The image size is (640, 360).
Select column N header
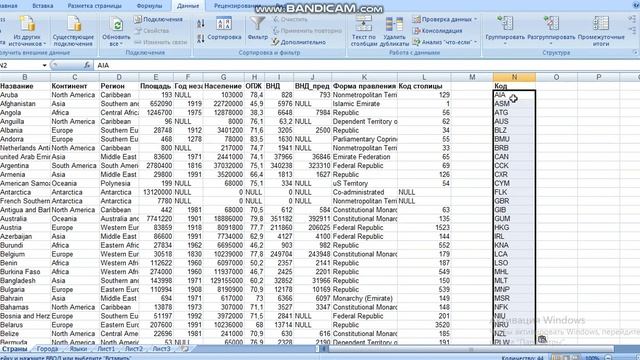click(514, 77)
